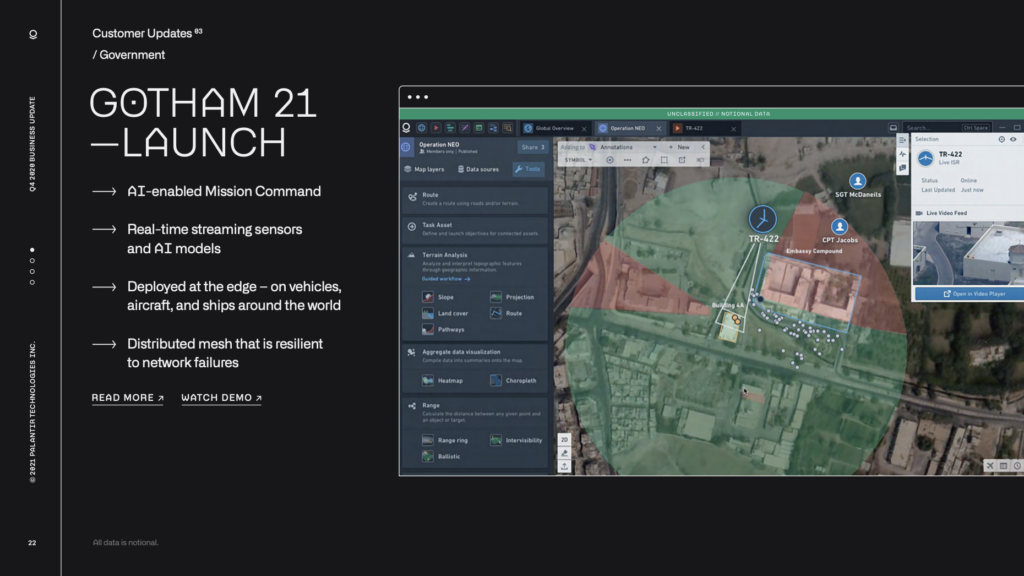Toggle the map 2D view button
This screenshot has height=576, width=1024.
point(564,439)
